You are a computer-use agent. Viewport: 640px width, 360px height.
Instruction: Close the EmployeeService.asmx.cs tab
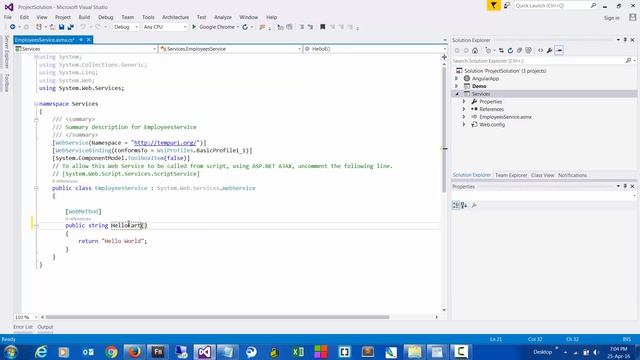89,40
